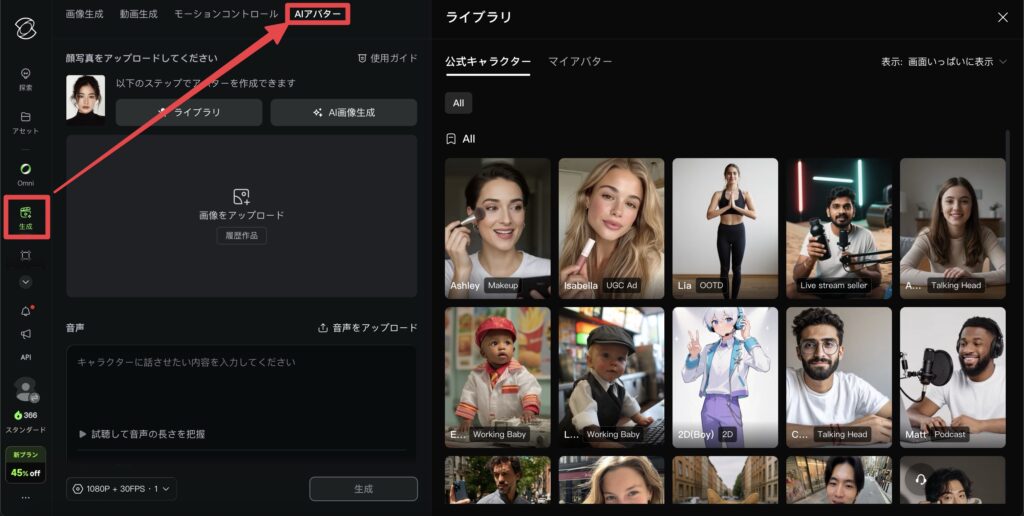Switch to the 動画生成 tab
The image size is (1024, 516).
pos(138,14)
